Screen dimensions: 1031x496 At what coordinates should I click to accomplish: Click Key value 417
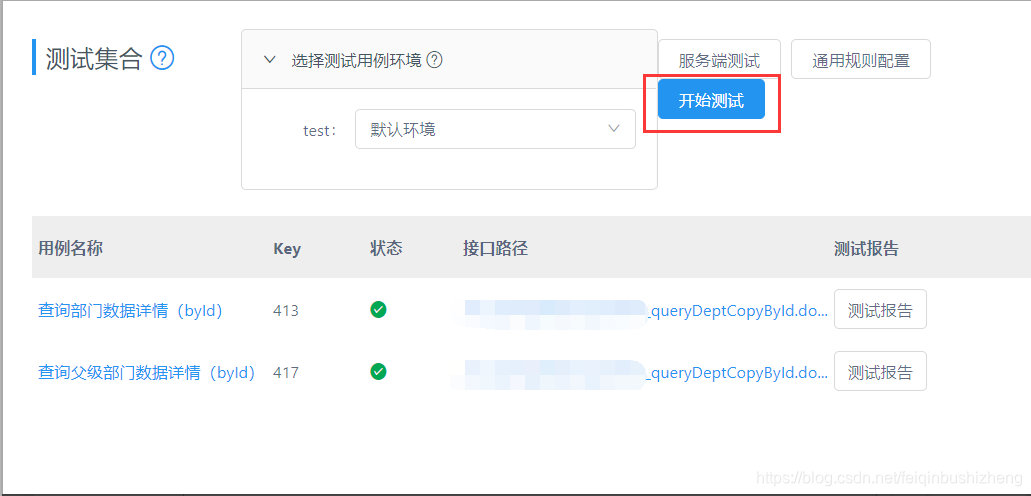(x=286, y=373)
